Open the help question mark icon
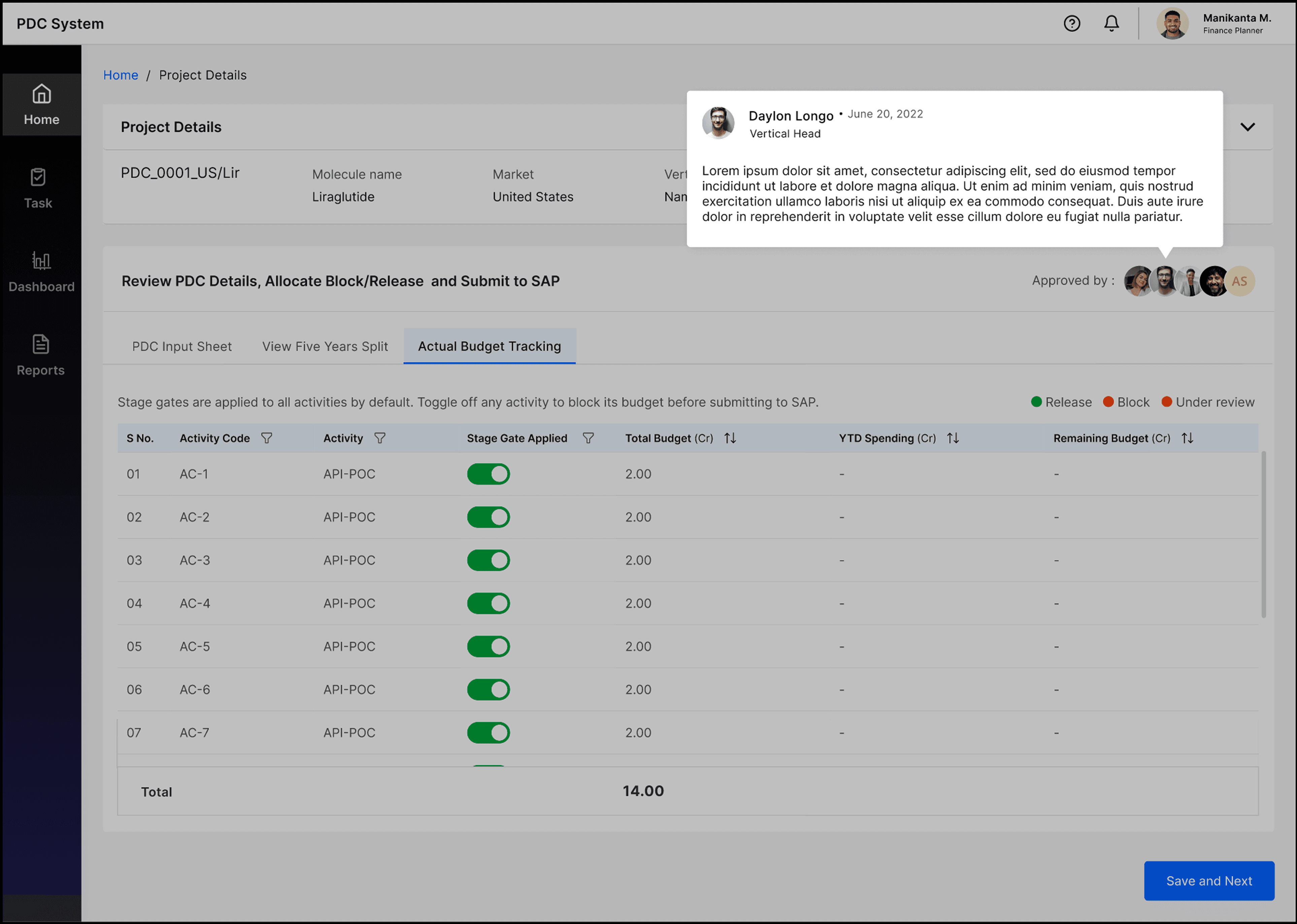The width and height of the screenshot is (1297, 924). coord(1072,23)
